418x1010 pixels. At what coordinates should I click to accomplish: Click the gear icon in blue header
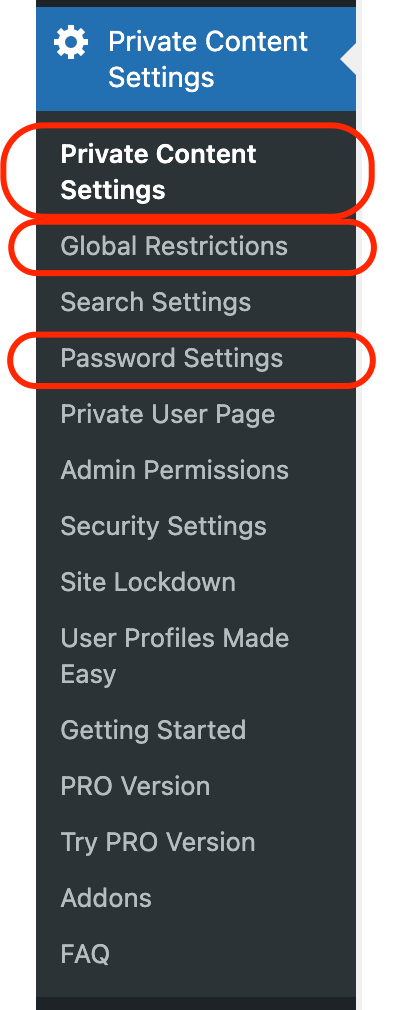point(71,43)
